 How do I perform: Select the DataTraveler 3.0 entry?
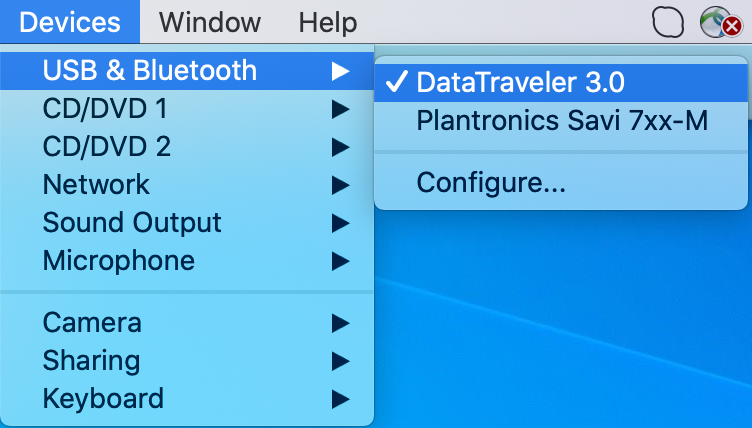click(x=520, y=82)
